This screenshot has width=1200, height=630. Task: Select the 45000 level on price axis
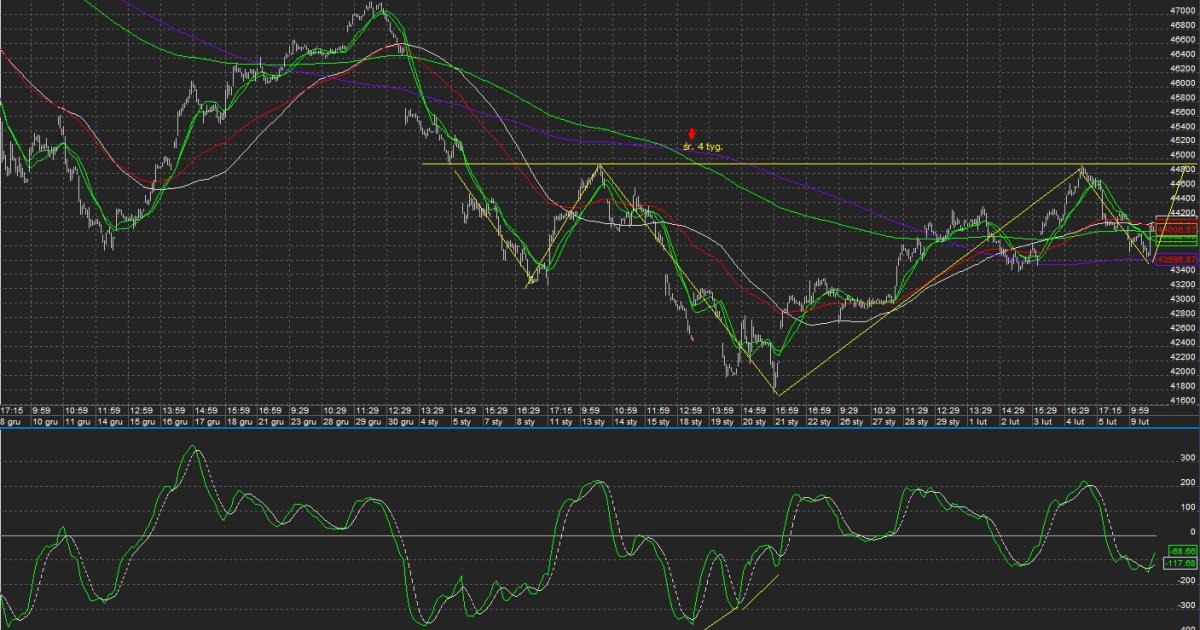[x=1183, y=154]
